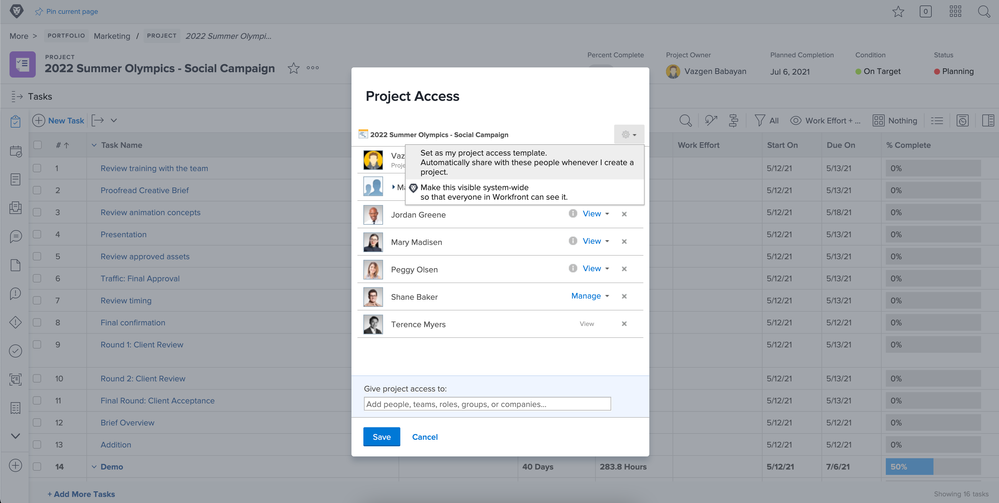The height and width of the screenshot is (503, 999).
Task: Remove Mary Madisen from project access
Action: 624,242
